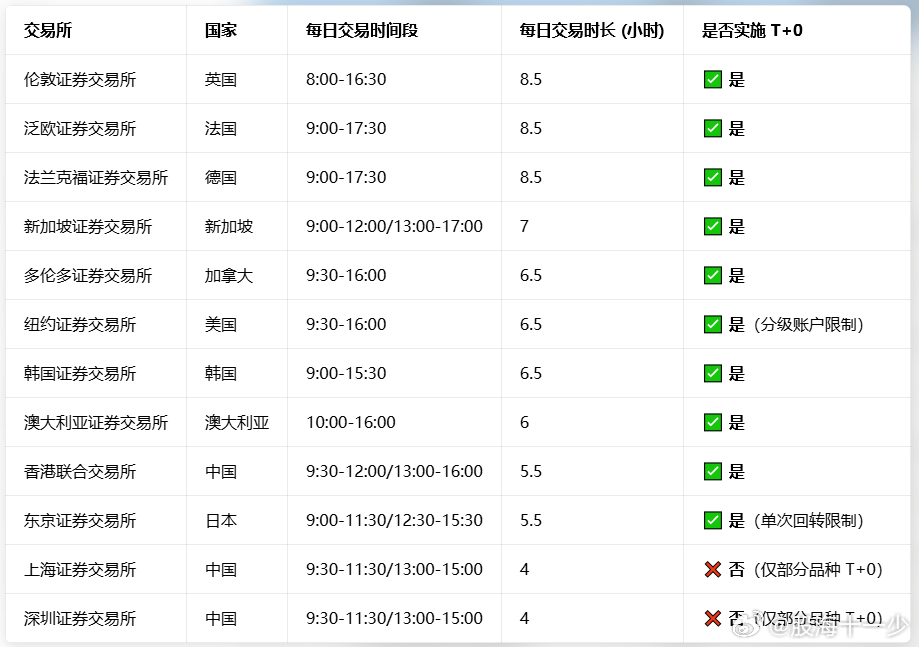Click the green check icon for 多伦多证券交易所
This screenshot has width=919, height=647.
click(x=712, y=275)
